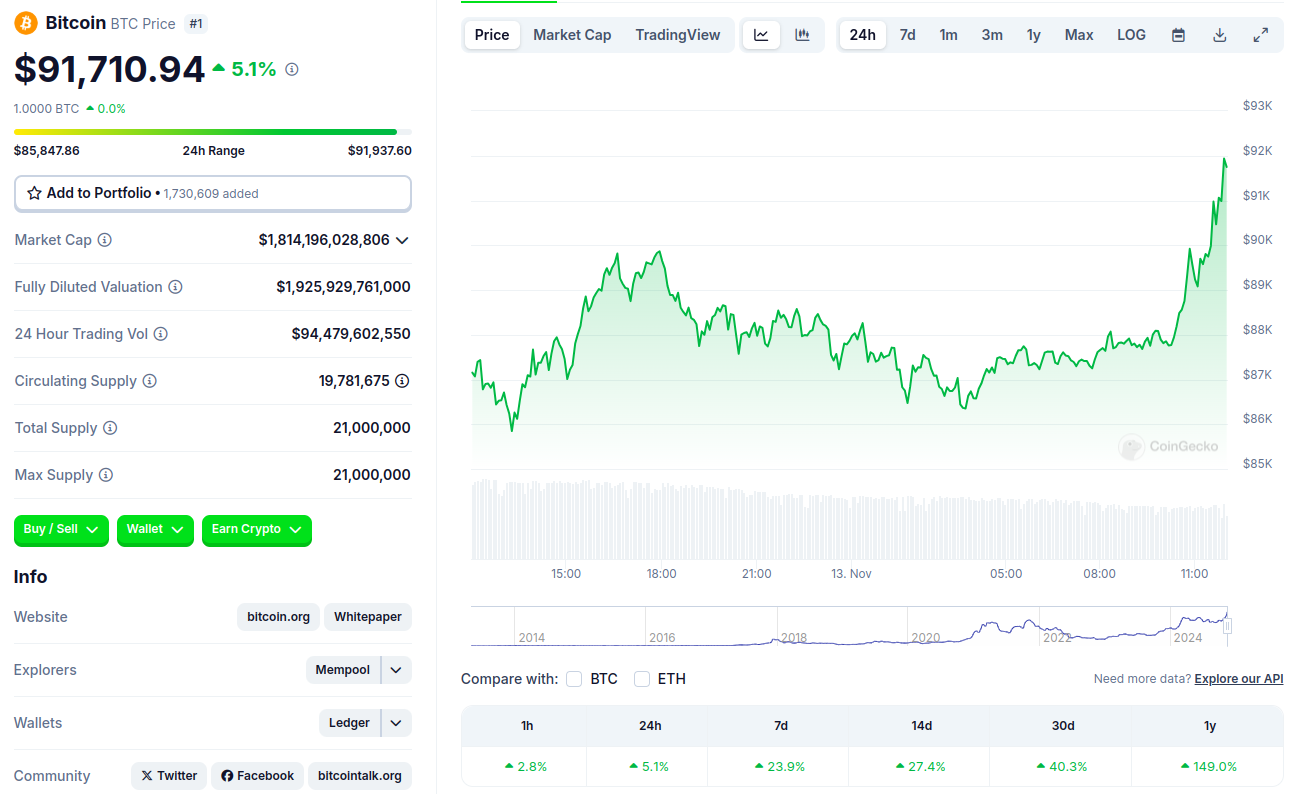Expand the Market Cap details chevron
1296x794 pixels.
coord(402,240)
